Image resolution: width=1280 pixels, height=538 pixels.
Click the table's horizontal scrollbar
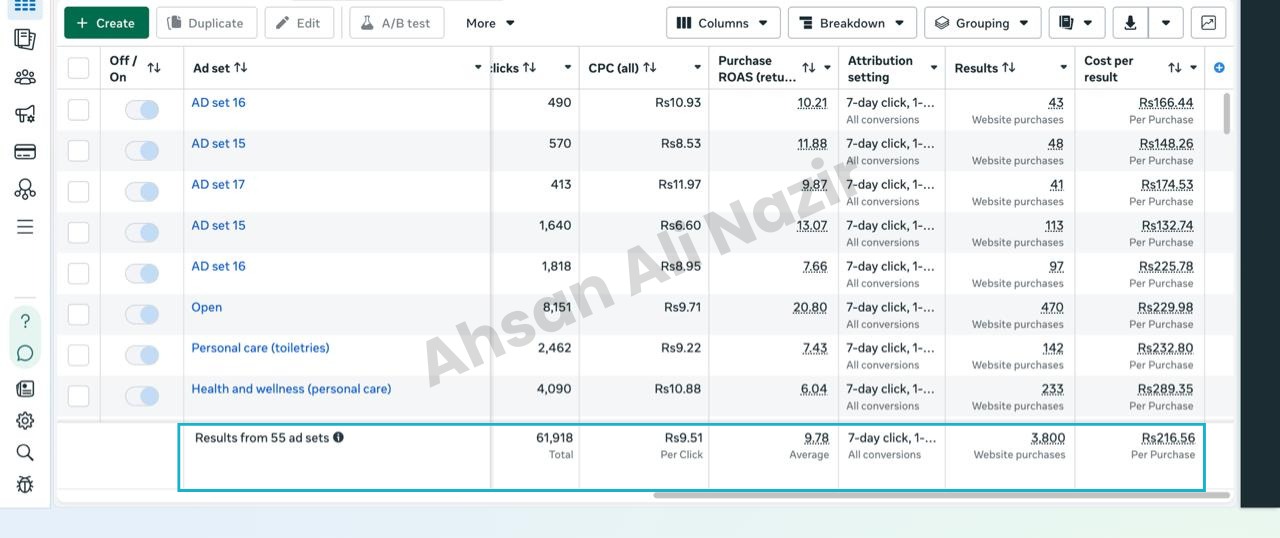tap(940, 494)
